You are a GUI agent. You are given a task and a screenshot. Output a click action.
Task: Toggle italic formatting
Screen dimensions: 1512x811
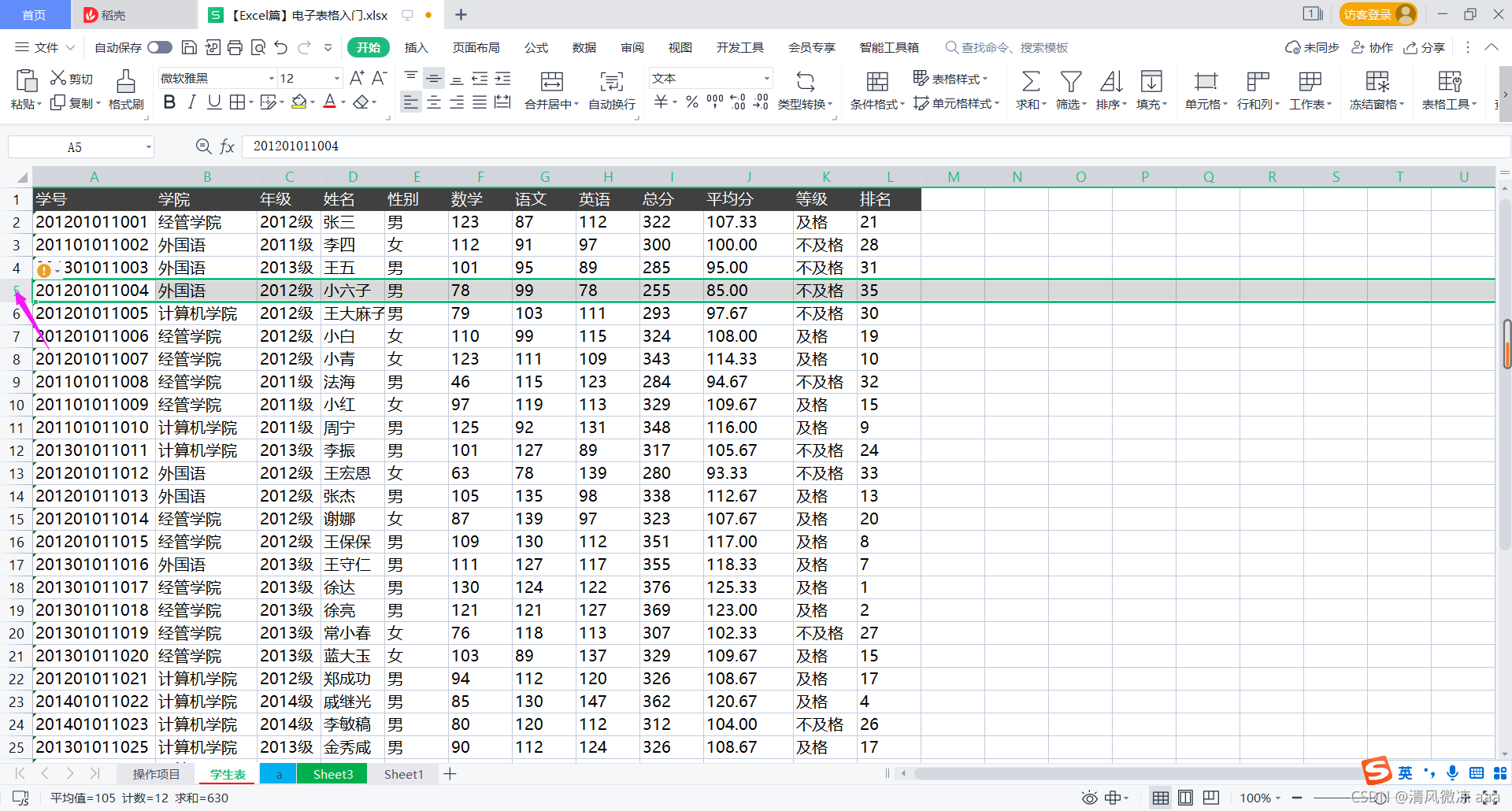191,102
